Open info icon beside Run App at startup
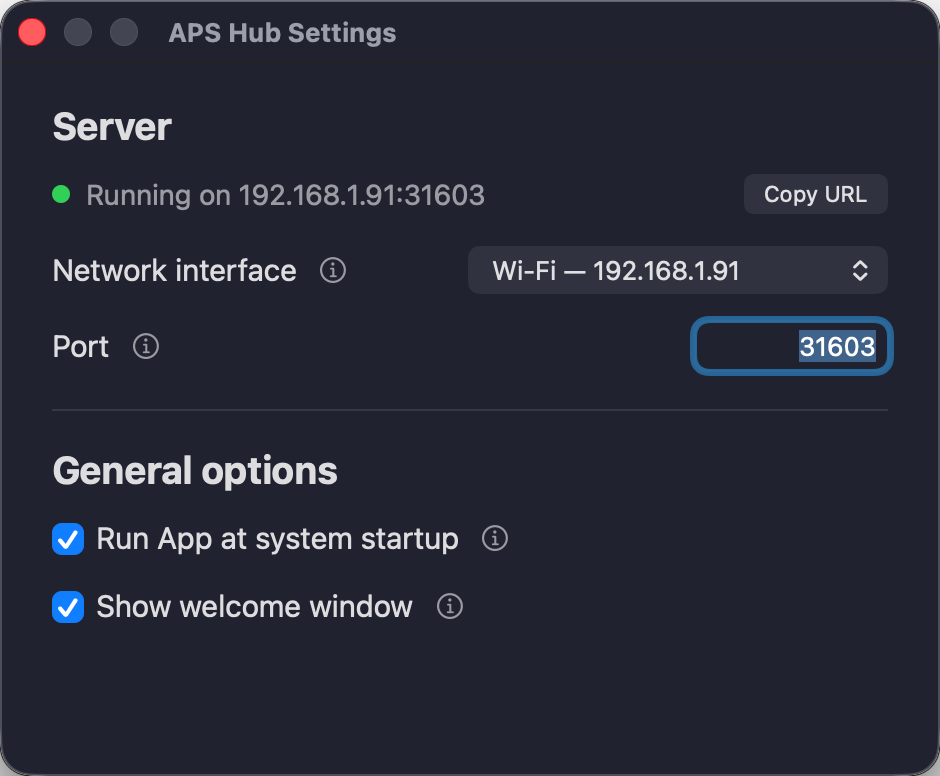The height and width of the screenshot is (776, 940). click(x=495, y=539)
